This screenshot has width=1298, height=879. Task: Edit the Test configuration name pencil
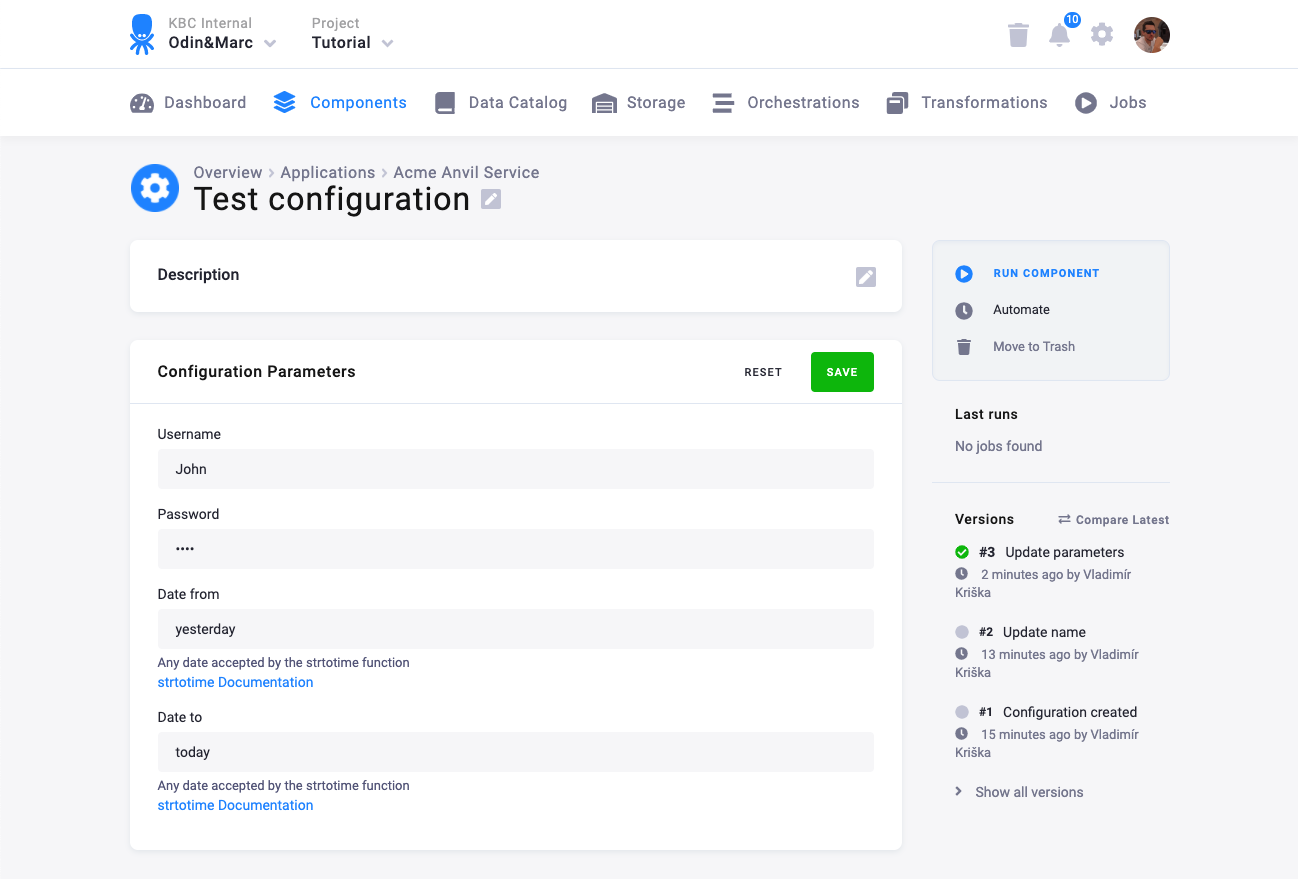491,199
